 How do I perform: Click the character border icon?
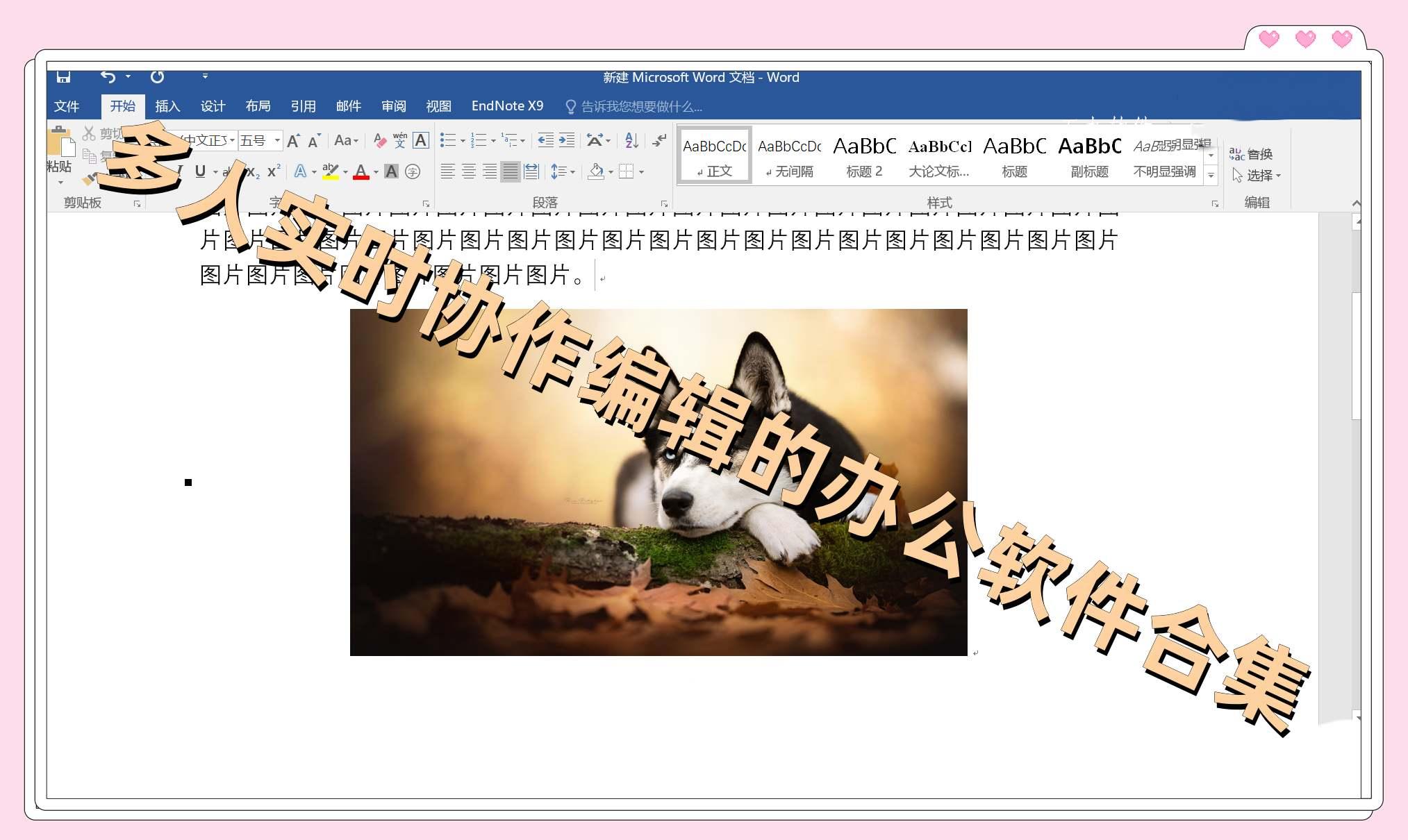click(421, 140)
